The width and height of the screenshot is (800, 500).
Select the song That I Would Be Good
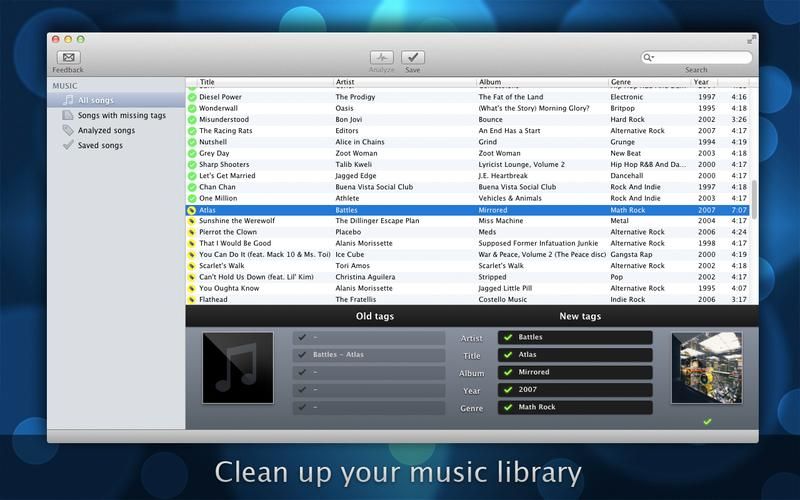point(235,243)
